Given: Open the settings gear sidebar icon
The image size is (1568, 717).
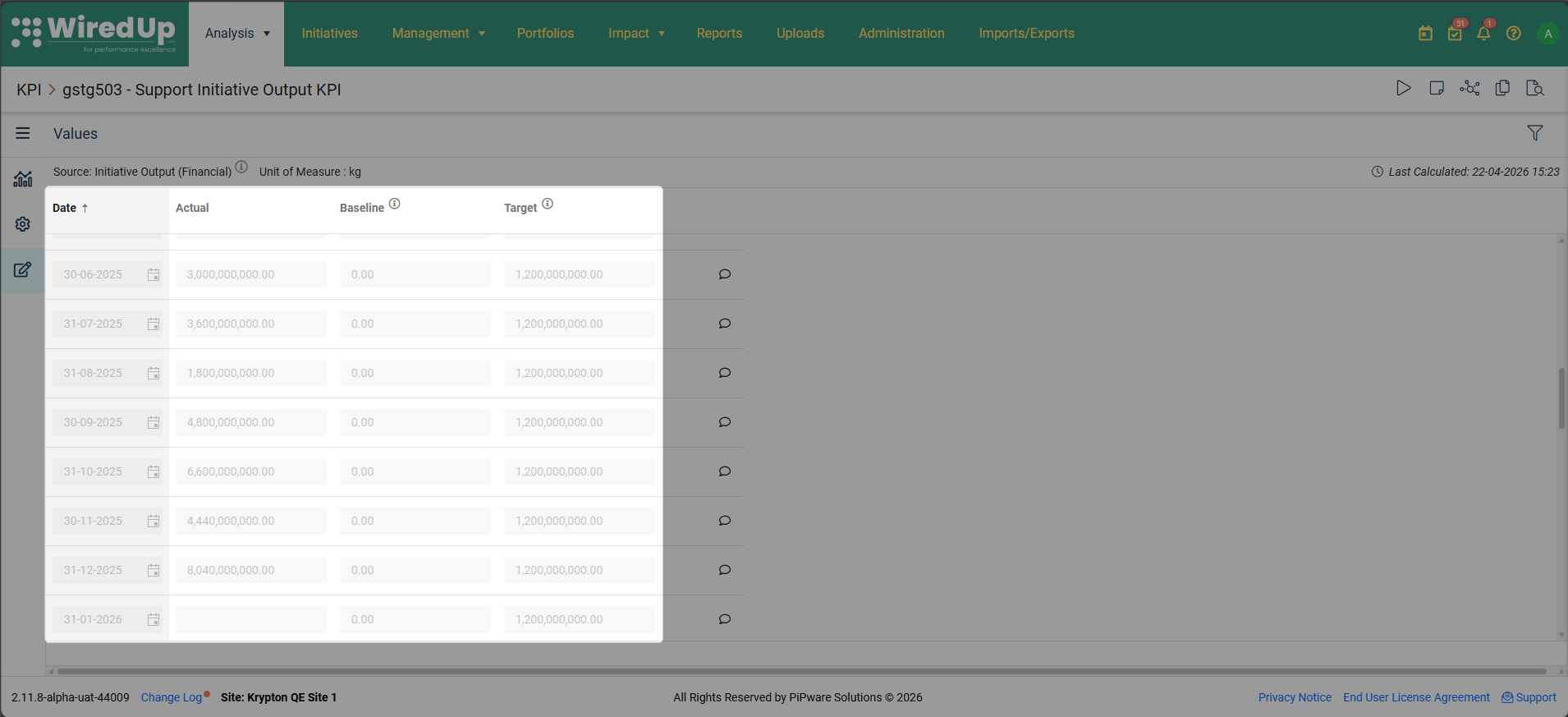Looking at the screenshot, I should pyautogui.click(x=23, y=224).
